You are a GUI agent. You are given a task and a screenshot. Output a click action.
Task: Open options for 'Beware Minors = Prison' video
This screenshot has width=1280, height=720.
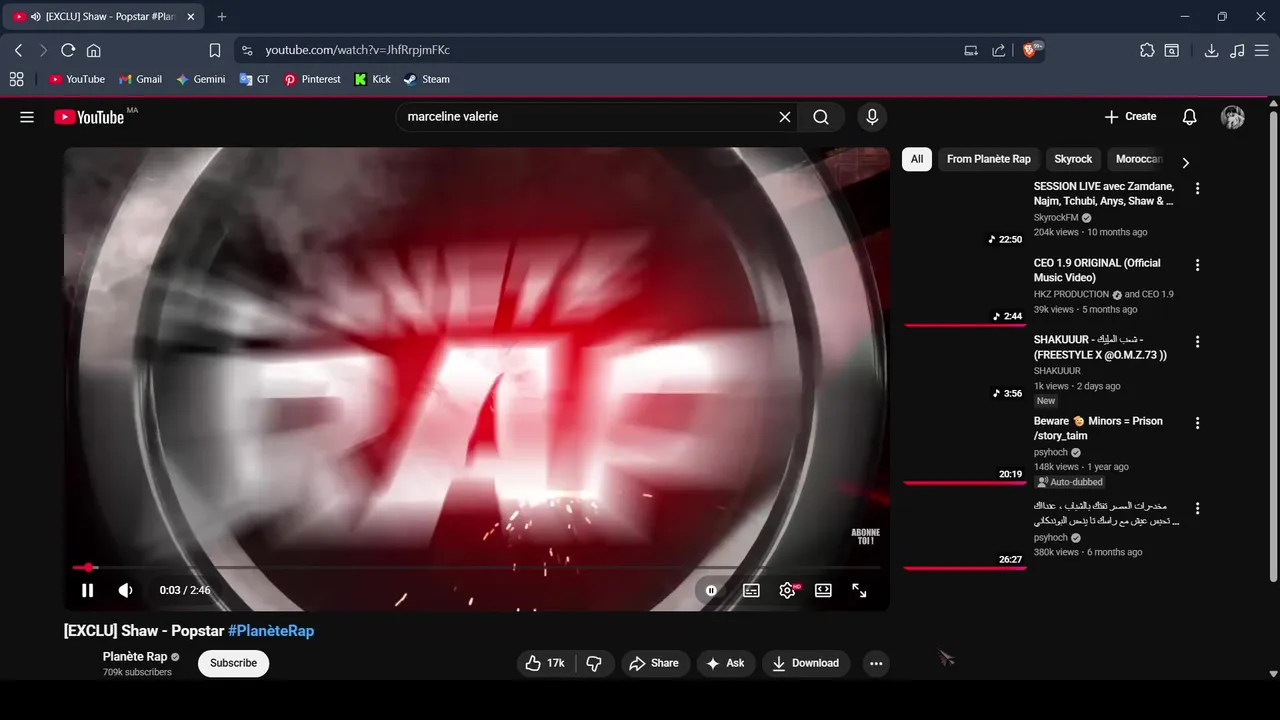[1197, 423]
